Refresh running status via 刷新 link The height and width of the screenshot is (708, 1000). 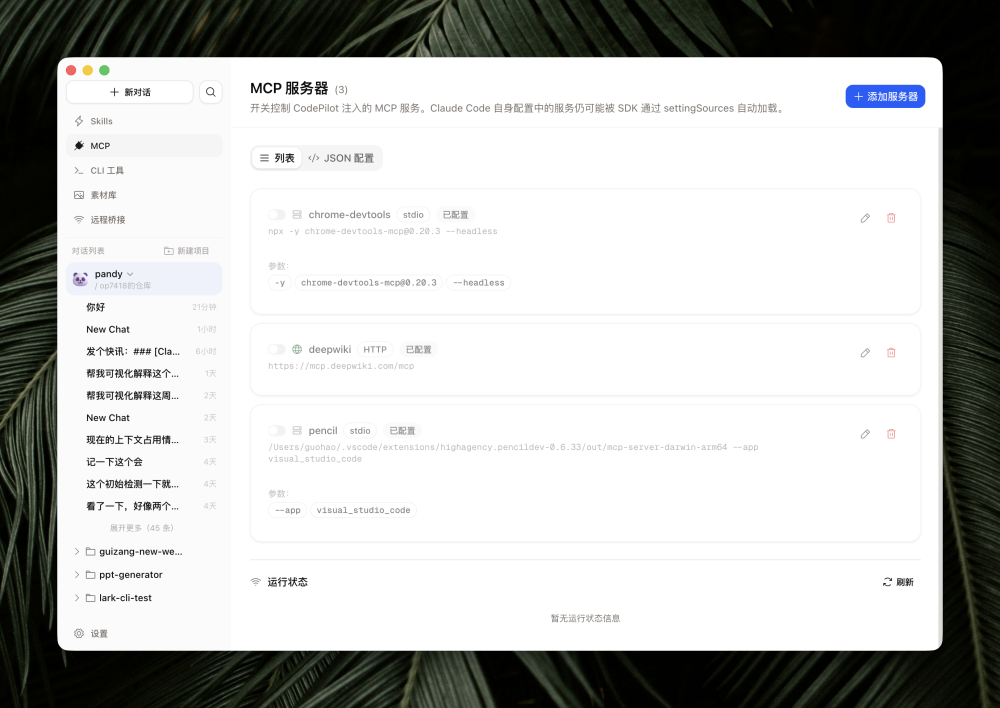point(899,581)
